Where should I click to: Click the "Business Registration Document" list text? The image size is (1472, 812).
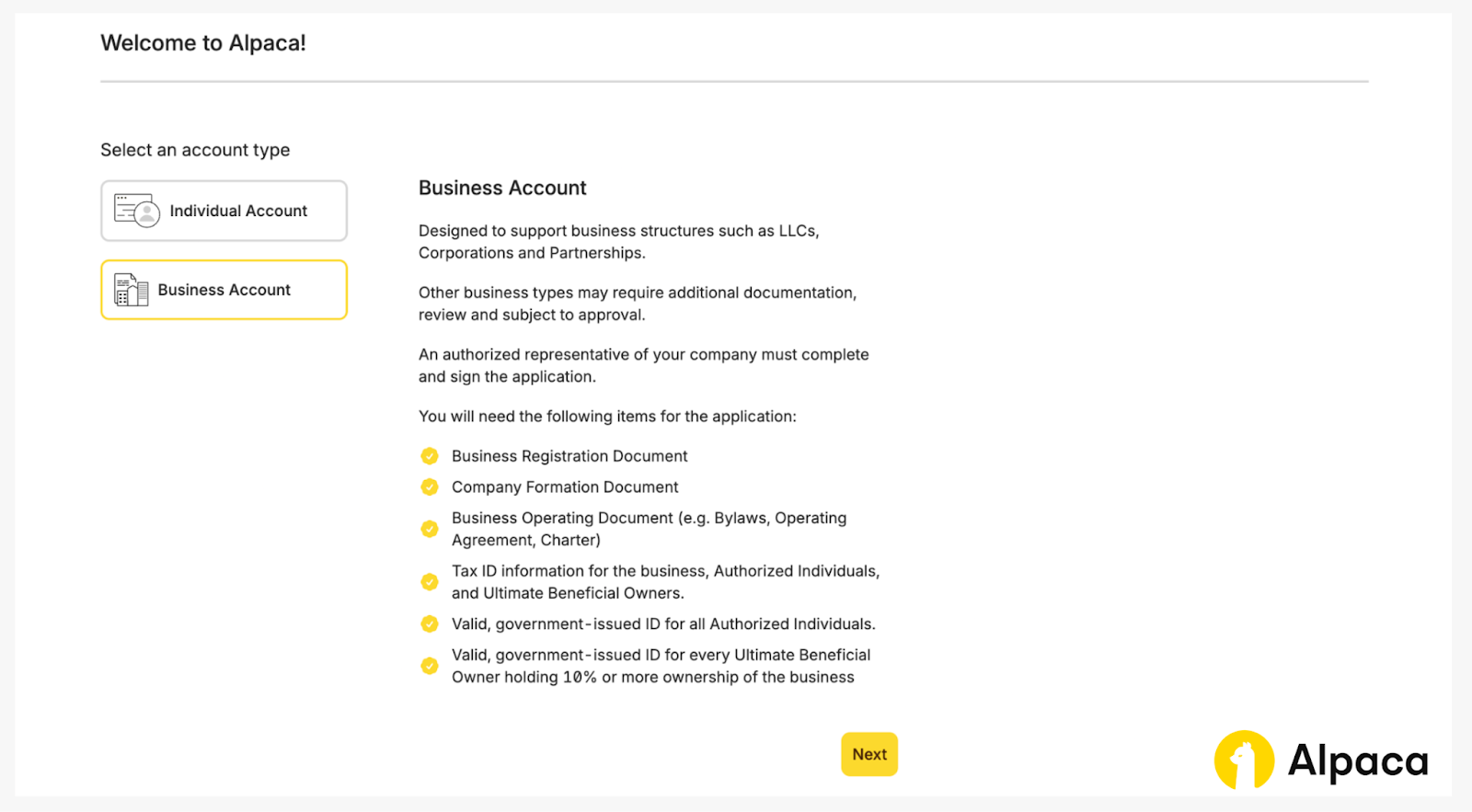[569, 456]
